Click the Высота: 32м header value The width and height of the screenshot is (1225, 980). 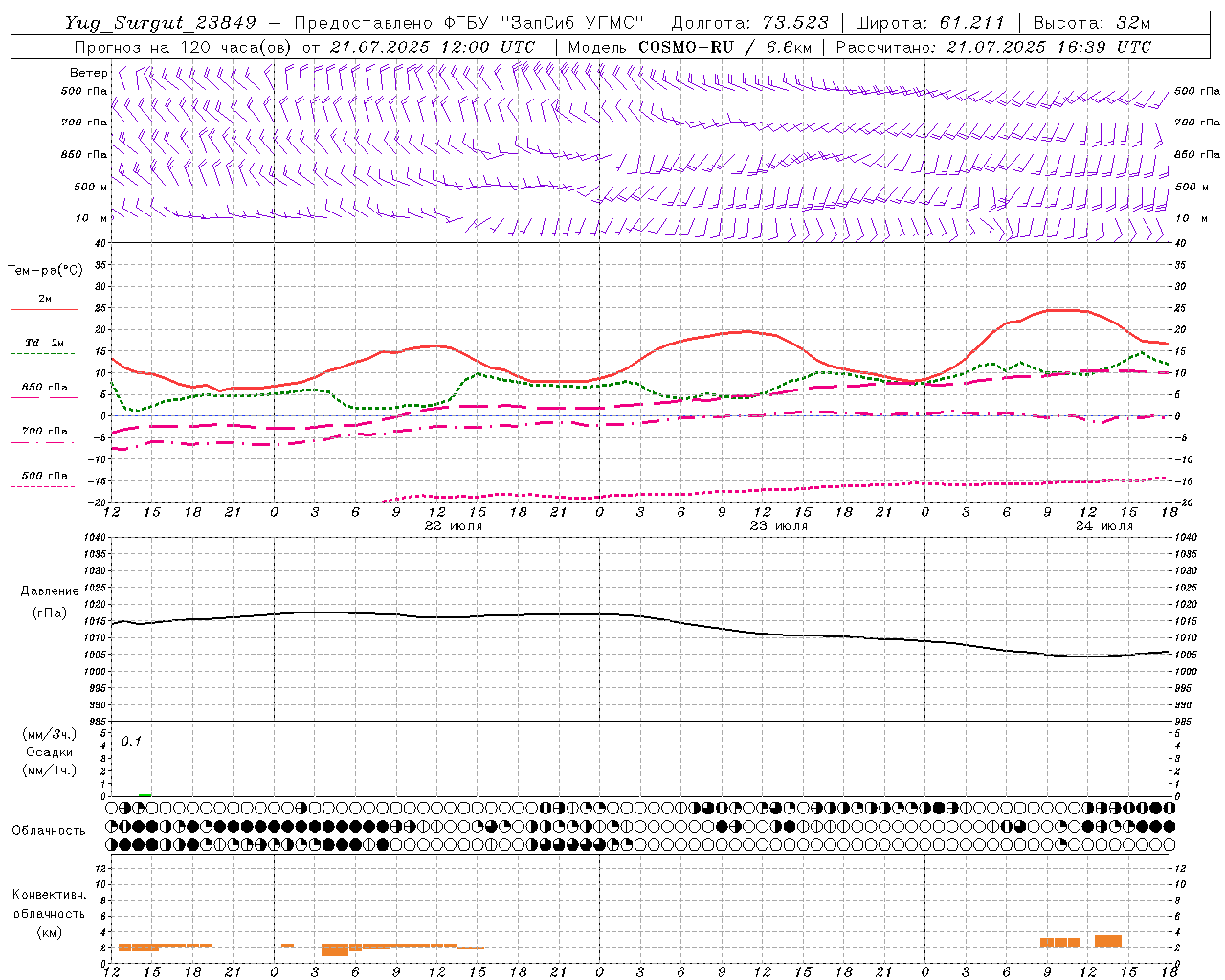tap(1091, 23)
